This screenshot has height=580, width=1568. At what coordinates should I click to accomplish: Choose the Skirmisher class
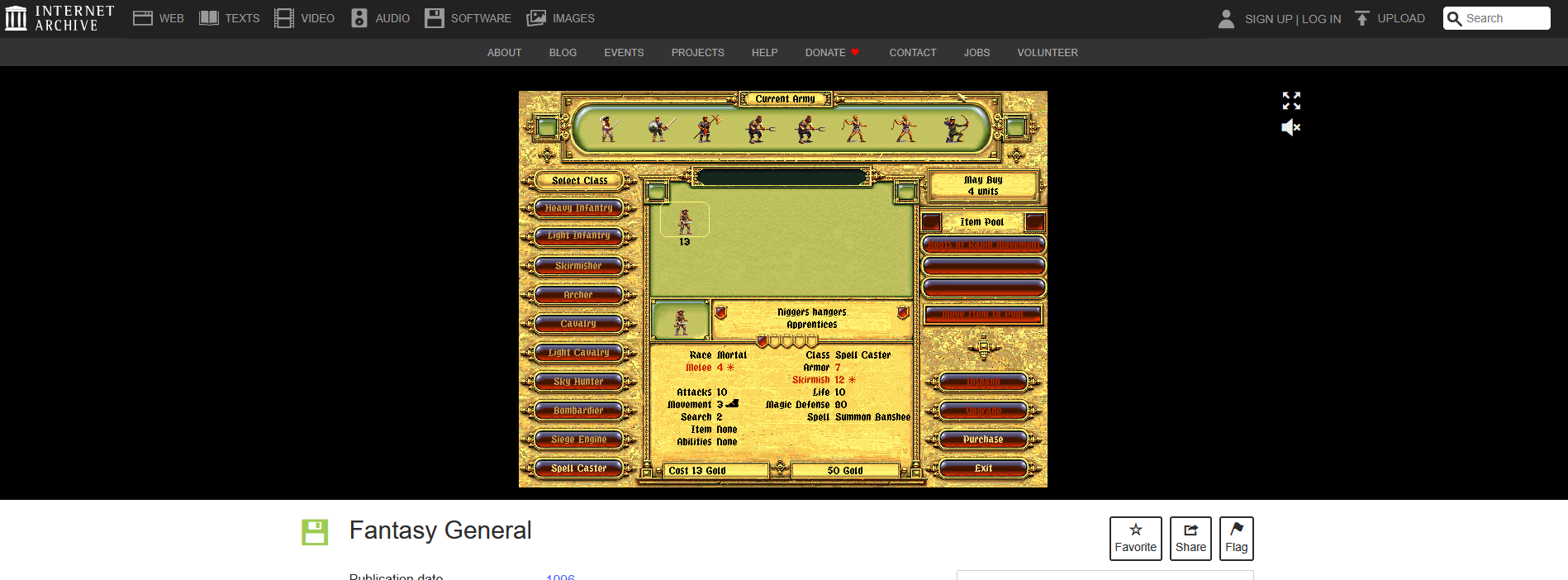578,266
